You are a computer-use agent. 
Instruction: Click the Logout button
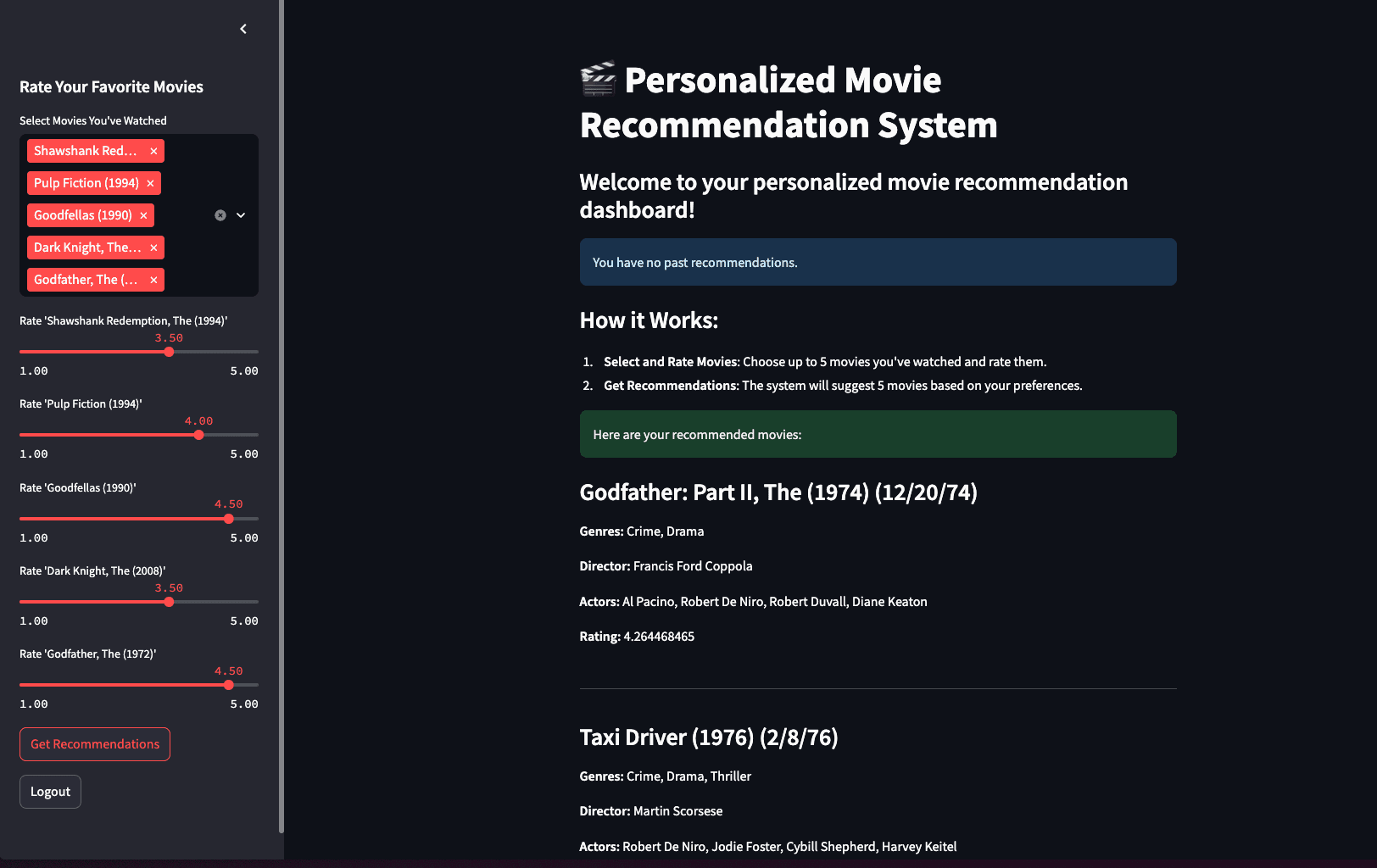pyautogui.click(x=50, y=792)
